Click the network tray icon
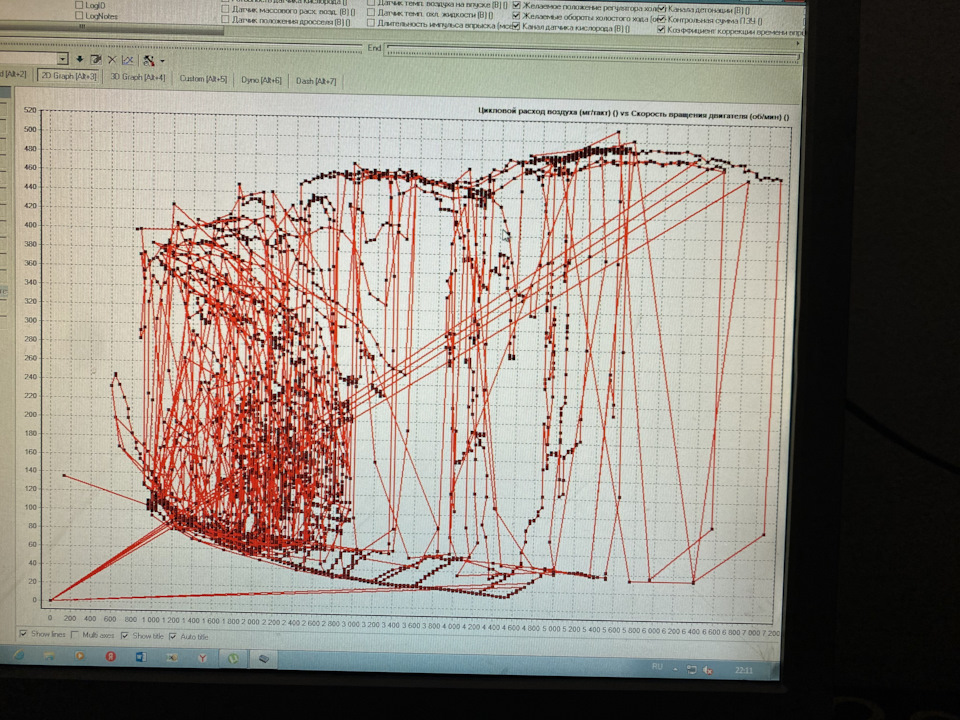This screenshot has height=720, width=960. coord(691,669)
